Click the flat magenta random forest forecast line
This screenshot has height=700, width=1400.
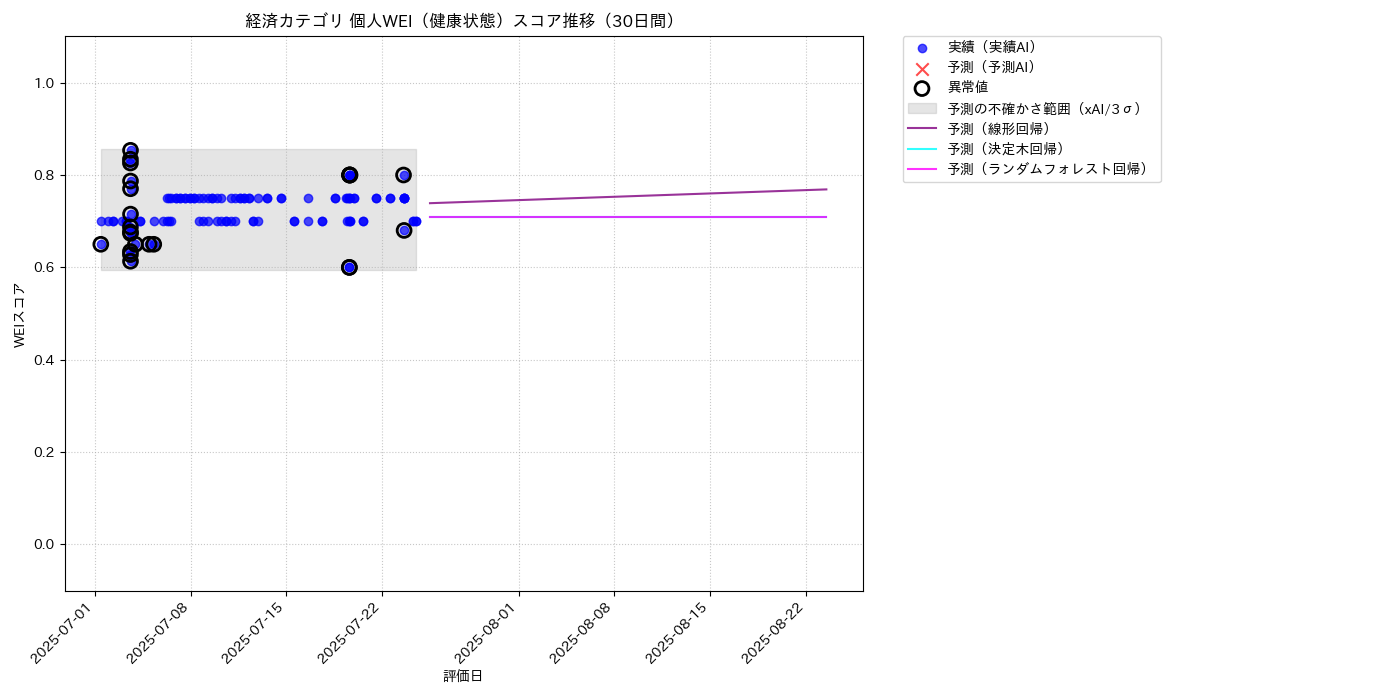(628, 217)
